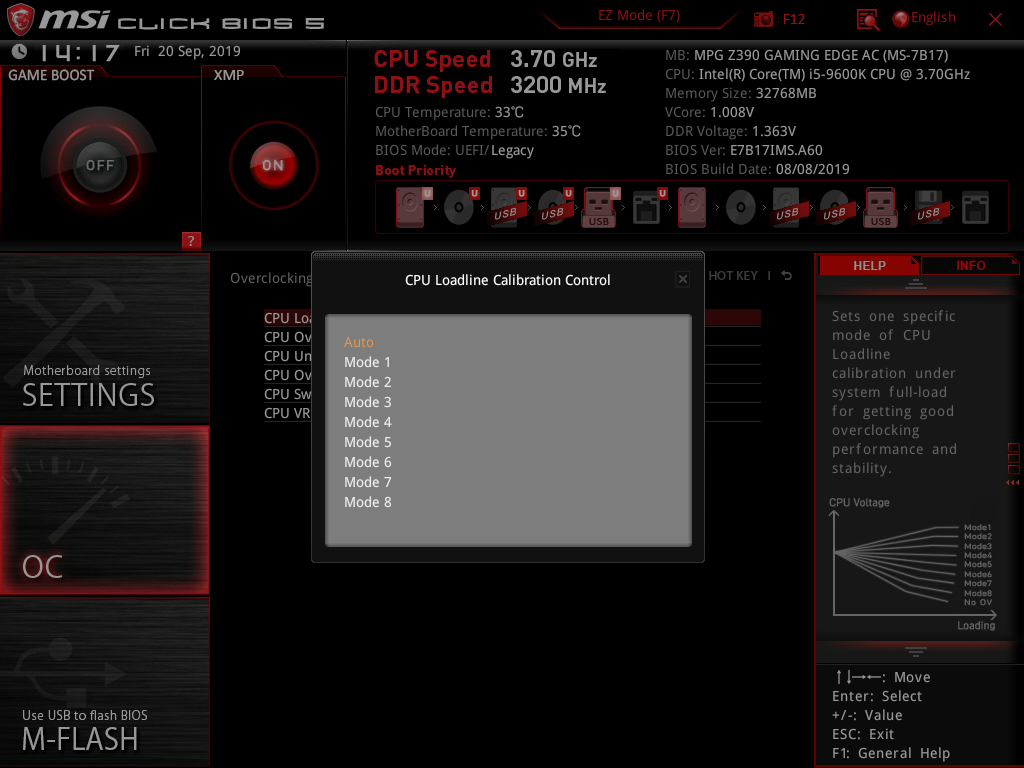Choose Mode 7 loadline calibration
Image resolution: width=1024 pixels, height=768 pixels.
click(368, 482)
